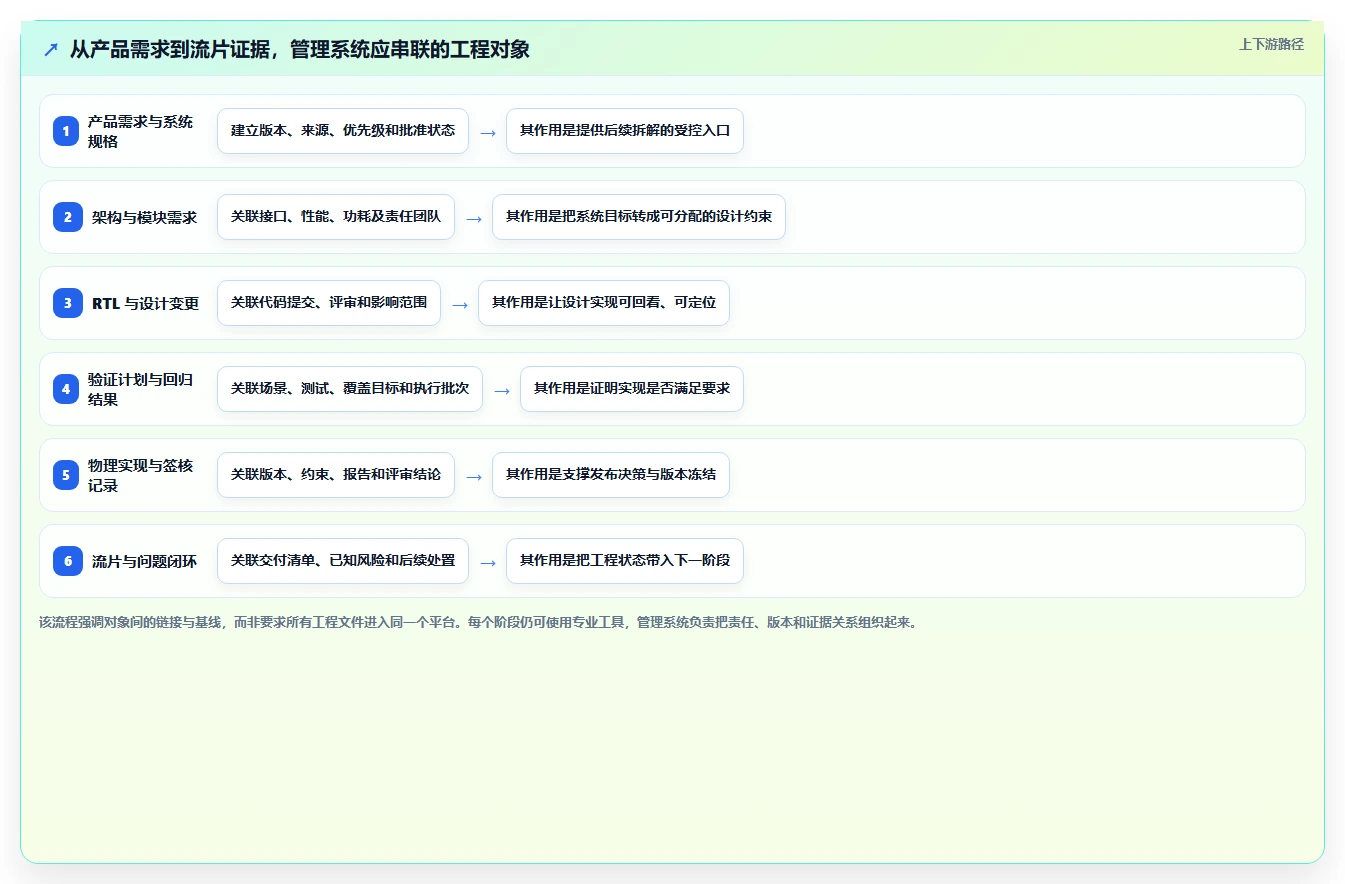Click the footnote starting with 该流程强调对象间的链接与基线

coord(478,622)
